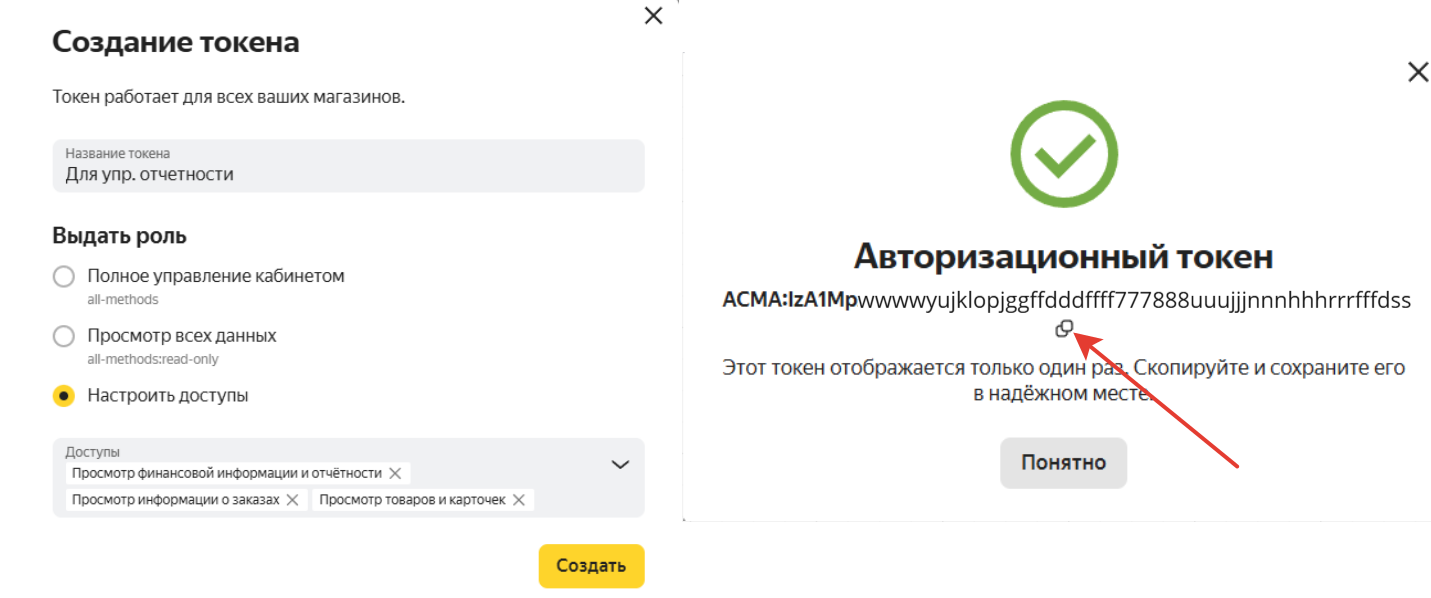Close the Создание токена dialog
This screenshot has width=1431, height=598.
pos(653,15)
